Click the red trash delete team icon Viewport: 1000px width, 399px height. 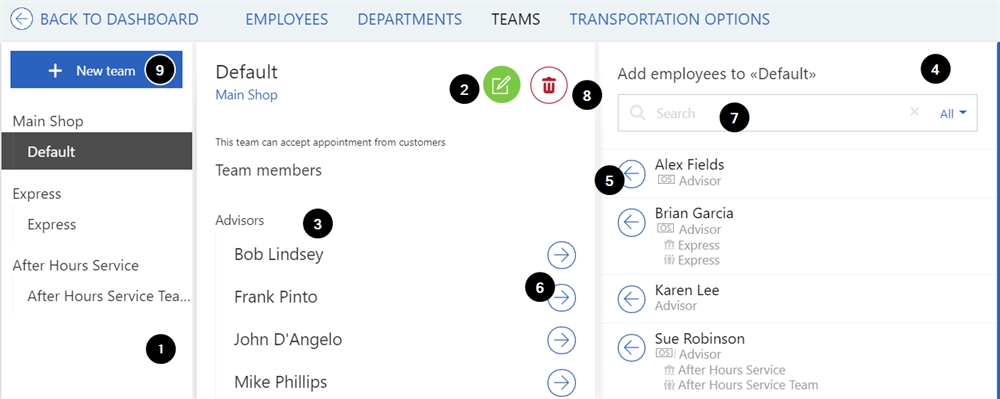(x=548, y=85)
